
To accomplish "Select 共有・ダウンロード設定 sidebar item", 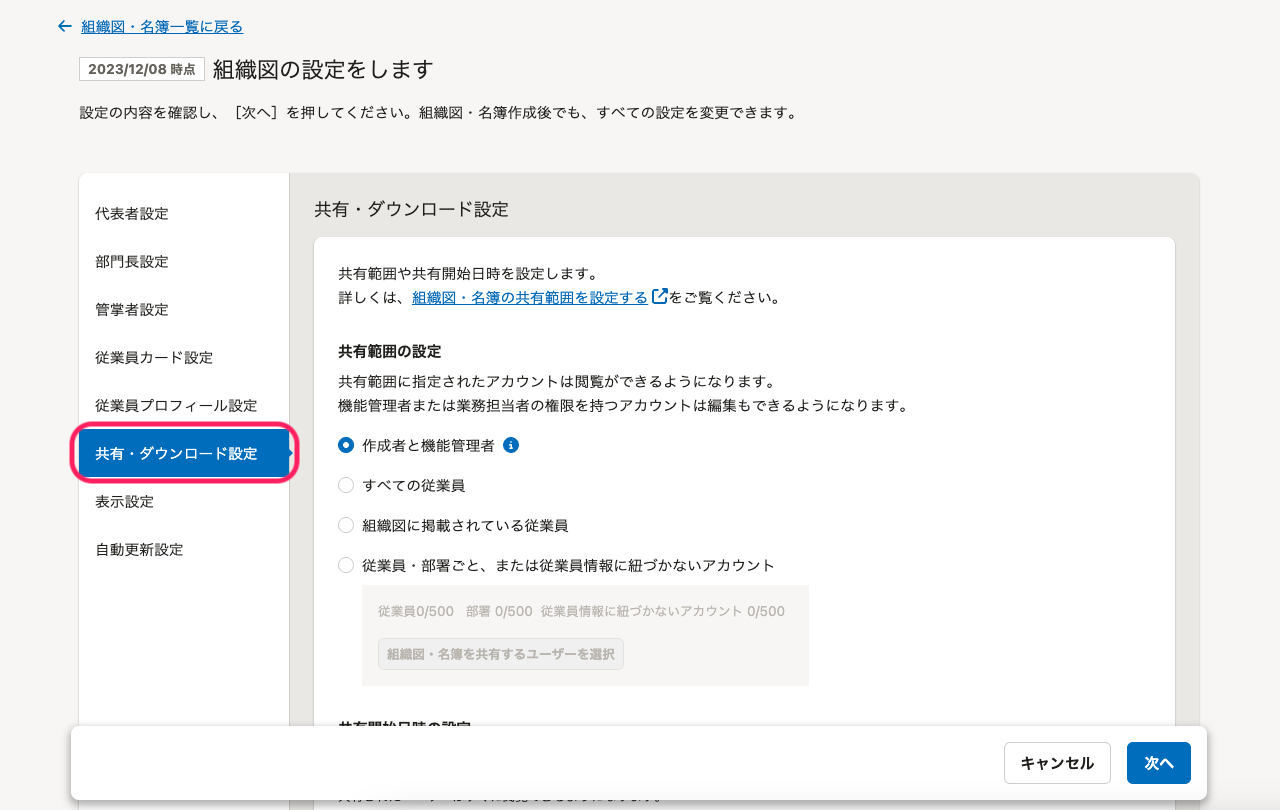I will 176,454.
